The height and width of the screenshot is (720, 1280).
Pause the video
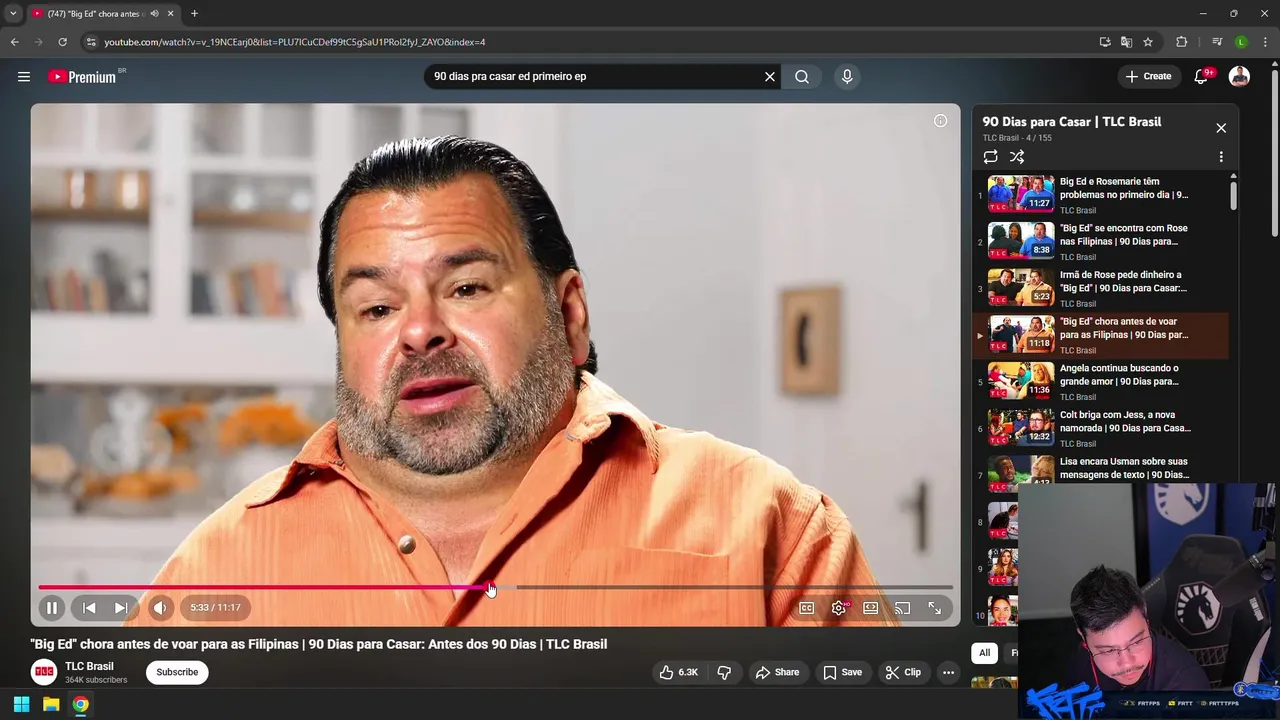click(52, 607)
